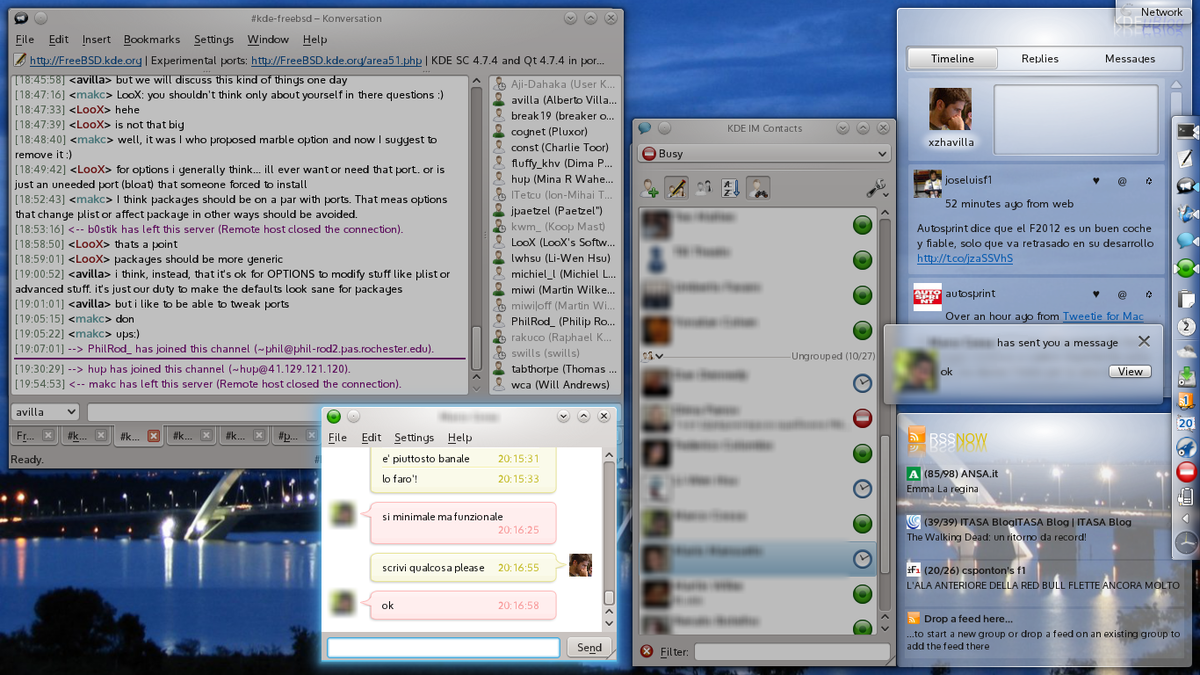
Task: Click the heart favorite icon on joseluisf1's tweet
Action: (x=1096, y=181)
